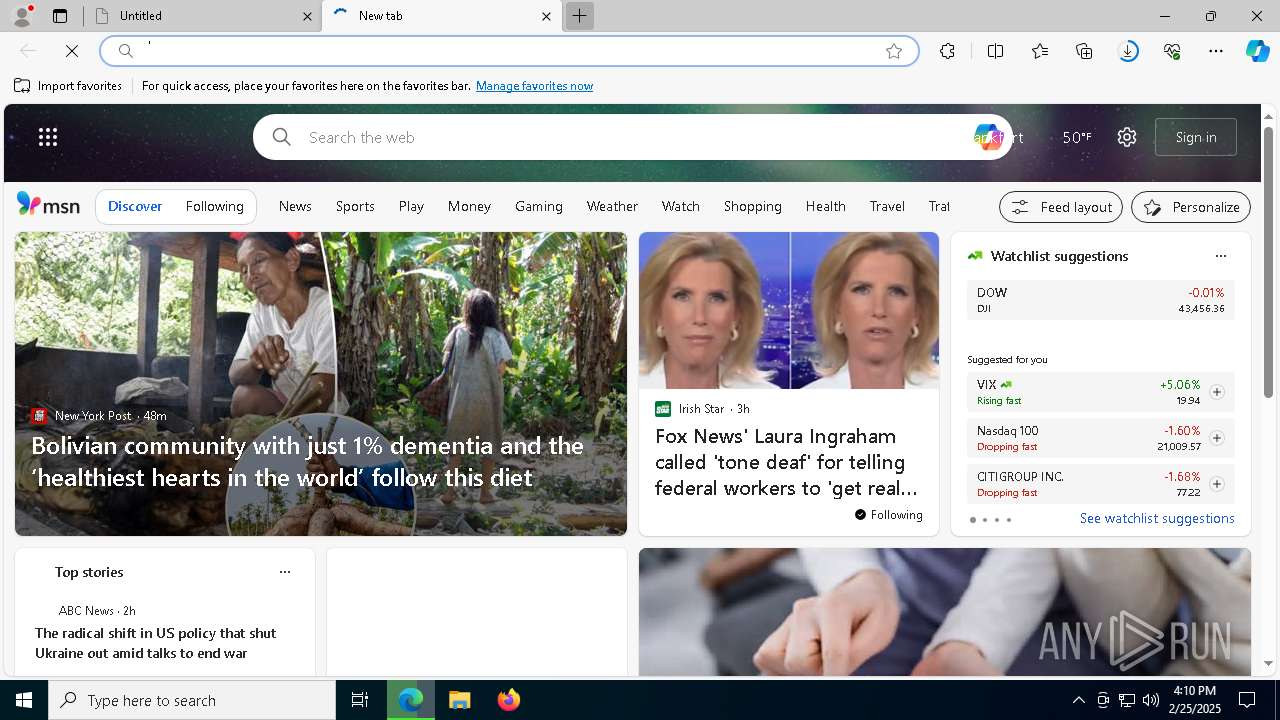
Task: Open Settings and more ellipsis menu
Action: (x=1216, y=51)
